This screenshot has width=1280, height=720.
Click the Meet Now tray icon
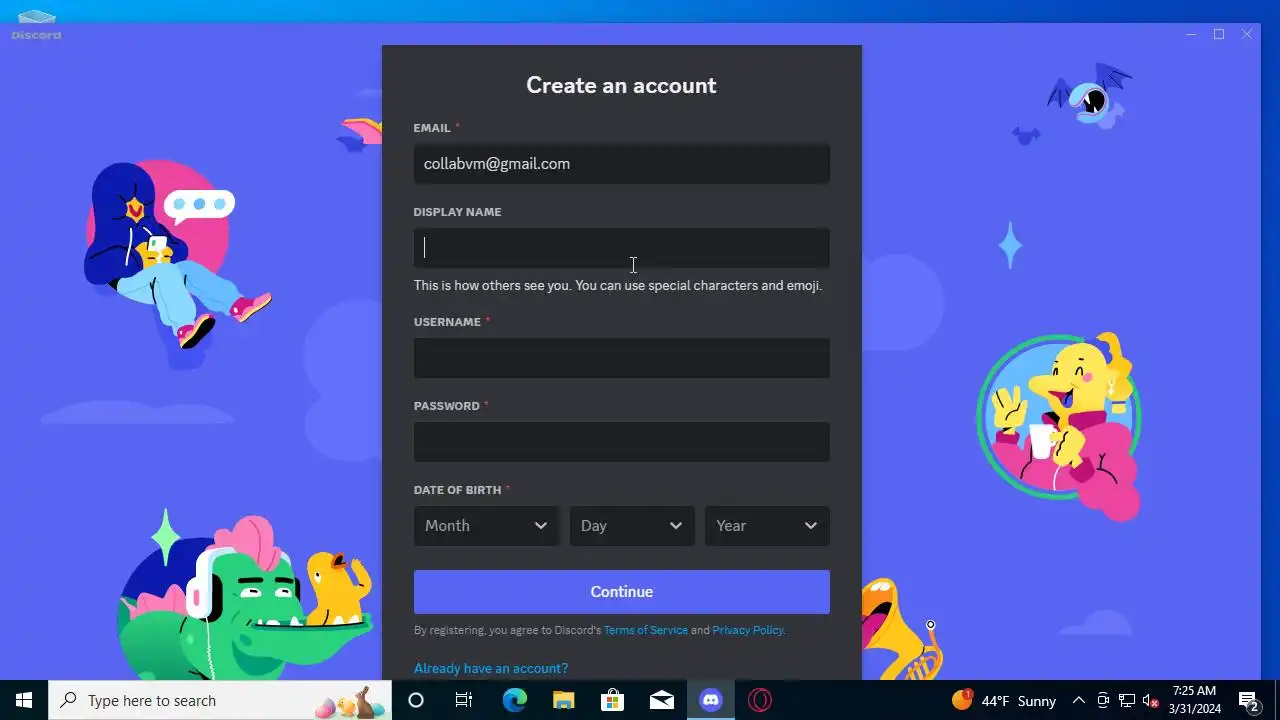click(1103, 701)
